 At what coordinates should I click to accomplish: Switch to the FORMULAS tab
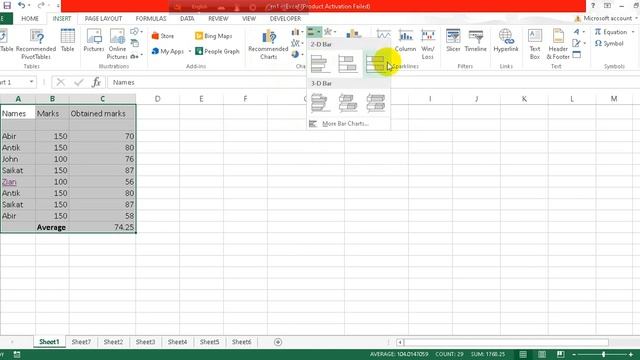click(x=151, y=19)
